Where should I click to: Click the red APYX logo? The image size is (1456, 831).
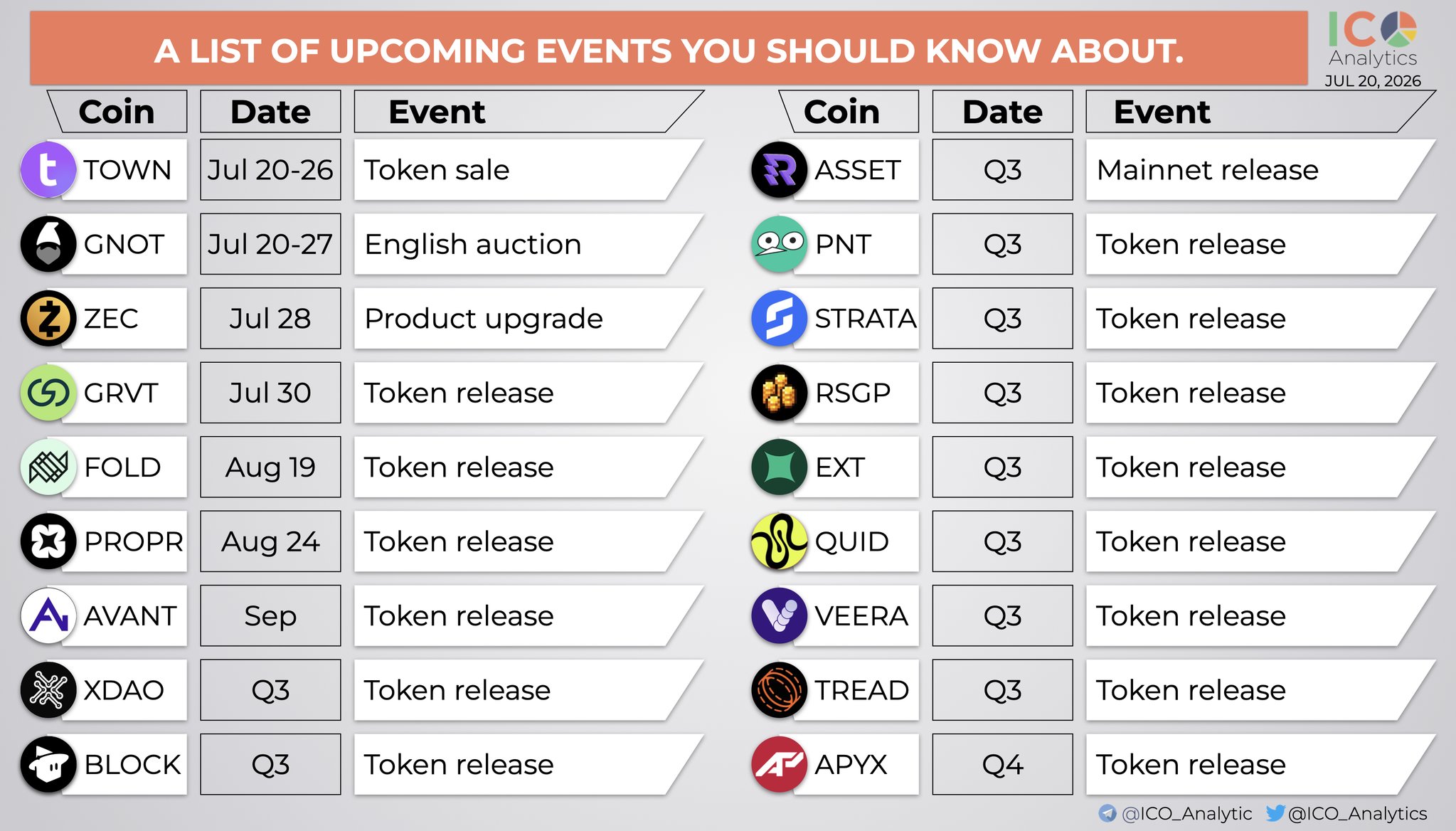coord(780,765)
